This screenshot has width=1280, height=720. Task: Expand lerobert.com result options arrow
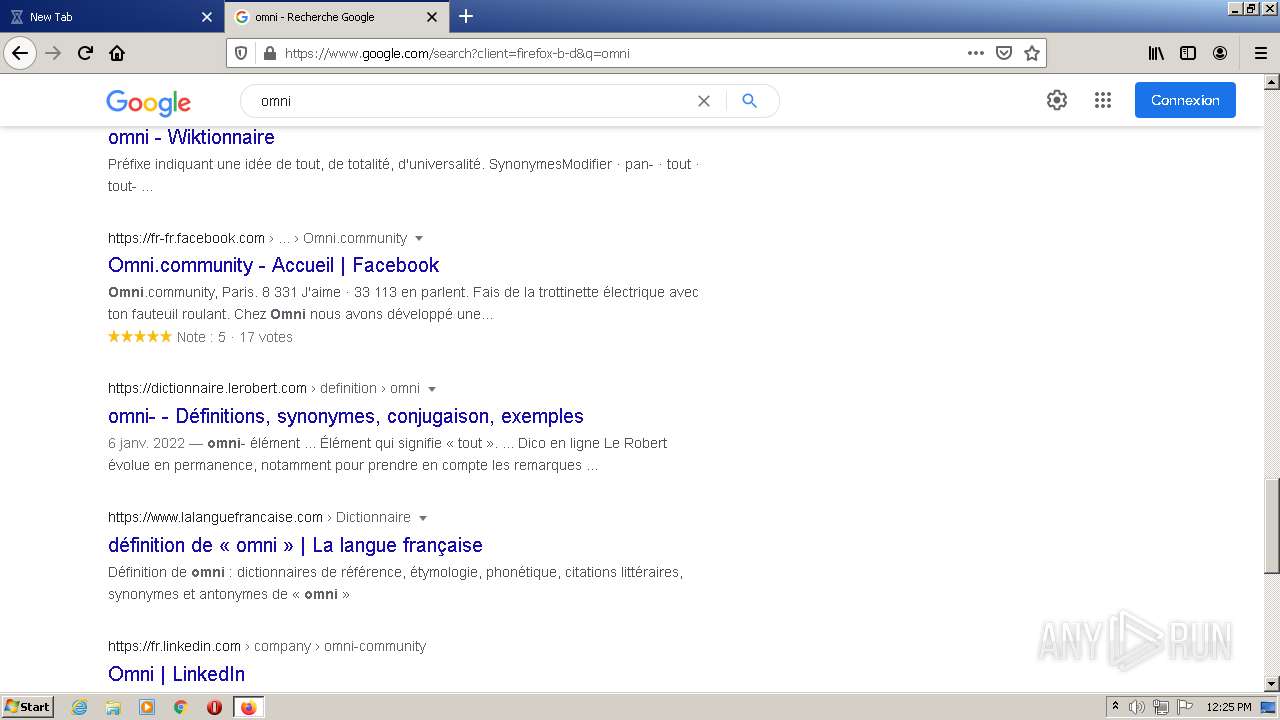432,388
